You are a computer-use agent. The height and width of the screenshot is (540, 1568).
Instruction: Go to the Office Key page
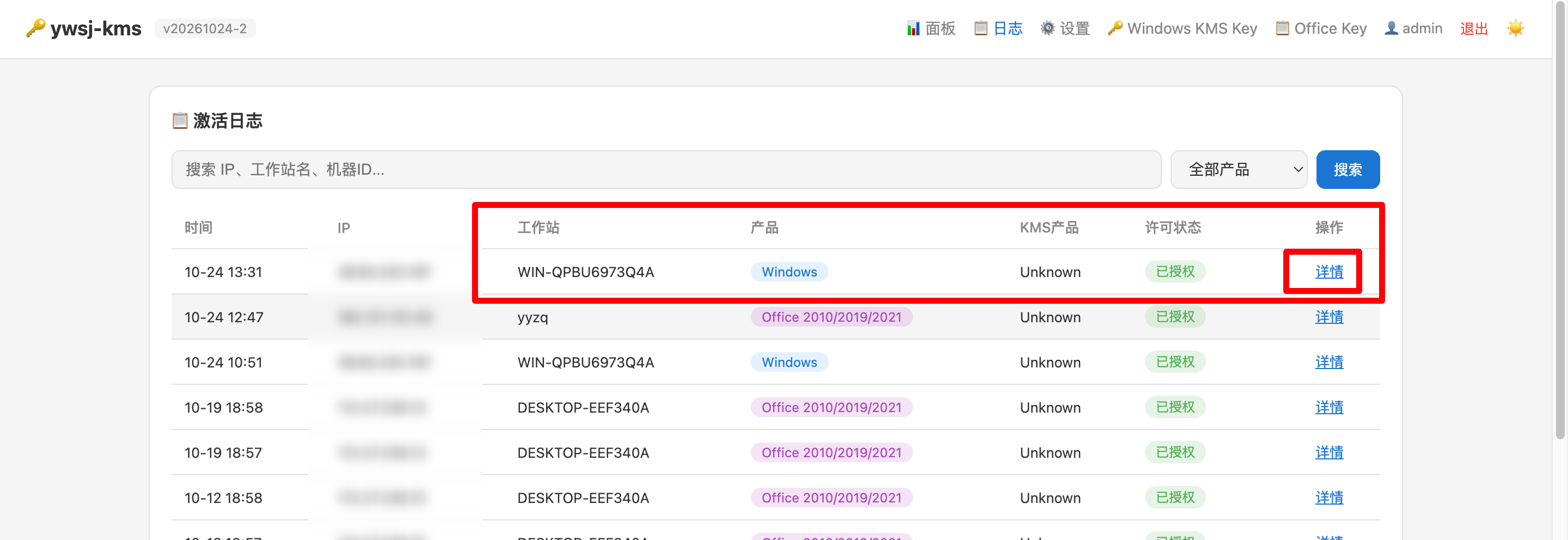pyautogui.click(x=1321, y=29)
